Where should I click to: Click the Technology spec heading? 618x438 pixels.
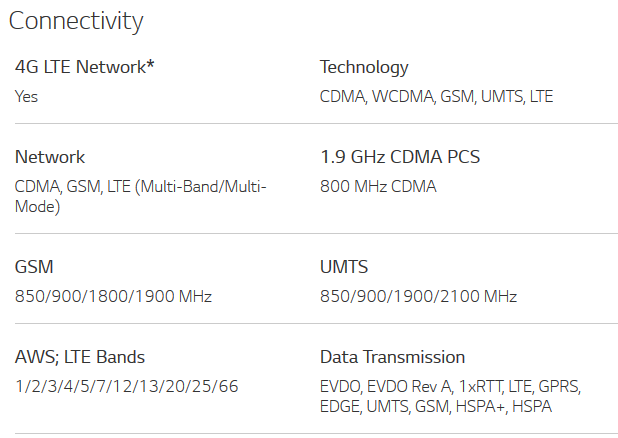[364, 67]
